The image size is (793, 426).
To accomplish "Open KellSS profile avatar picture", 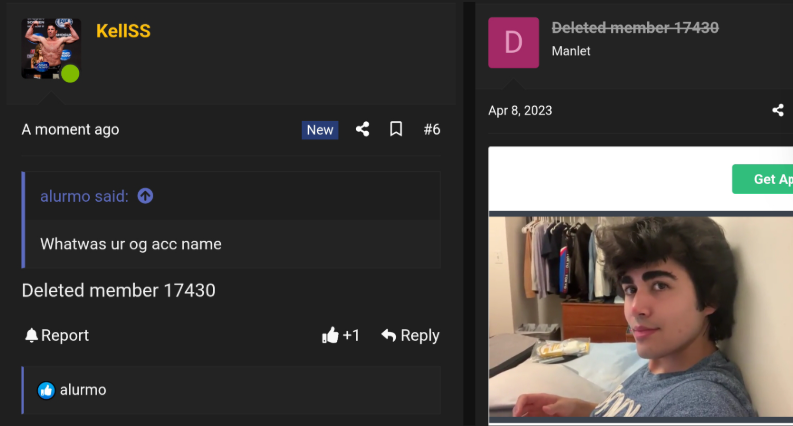I will pyautogui.click(x=51, y=48).
